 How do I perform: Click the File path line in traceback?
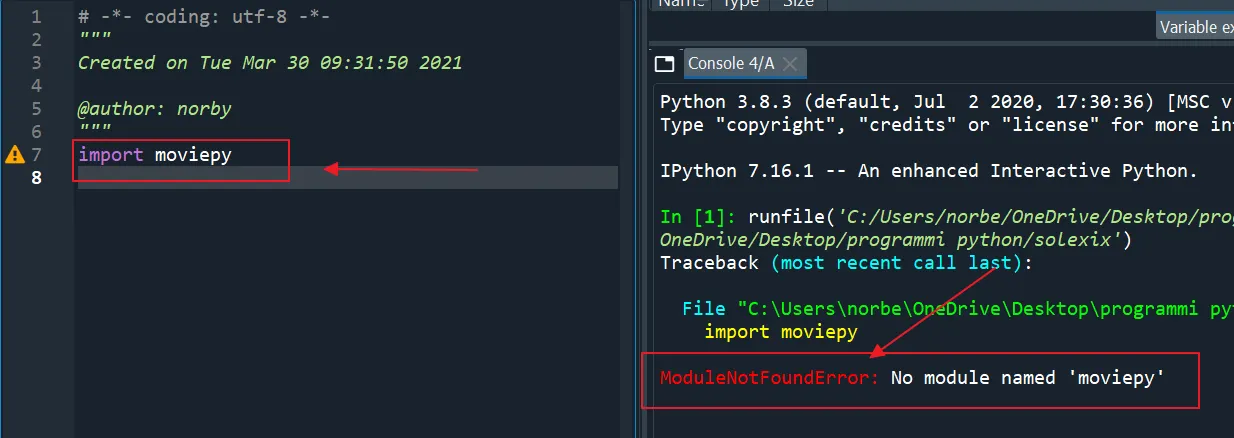point(958,309)
